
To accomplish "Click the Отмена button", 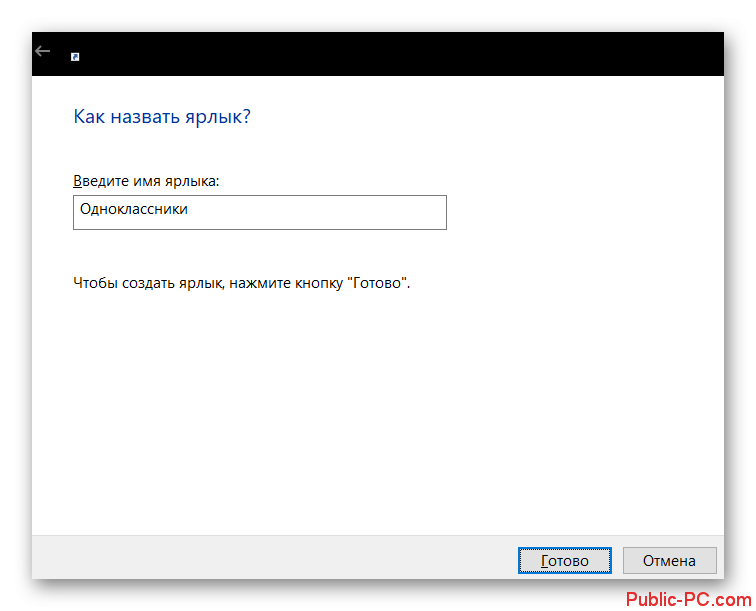I will (669, 560).
